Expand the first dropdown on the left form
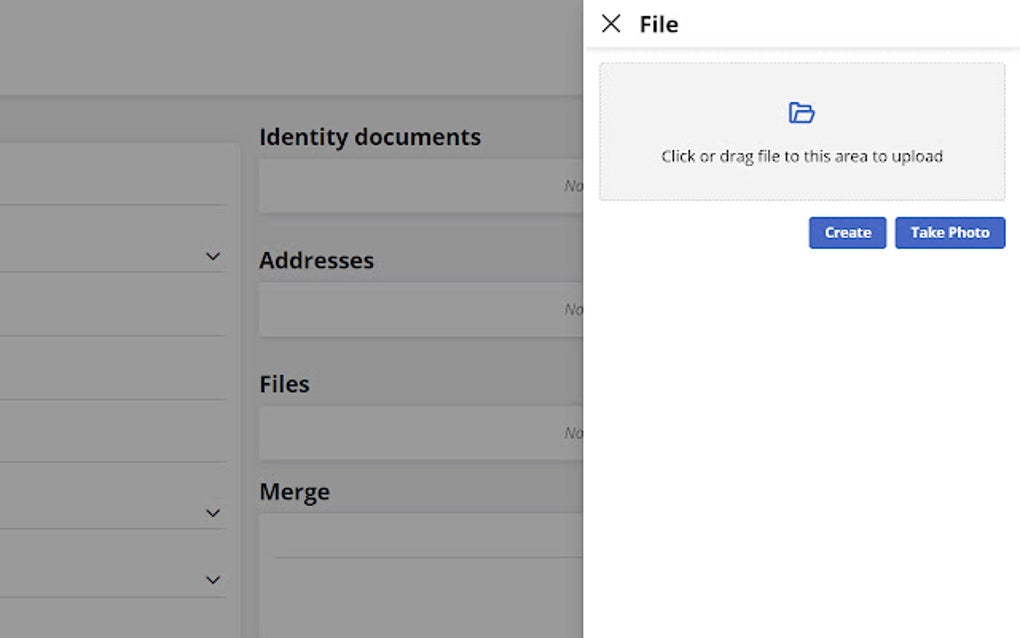 pyautogui.click(x=212, y=256)
